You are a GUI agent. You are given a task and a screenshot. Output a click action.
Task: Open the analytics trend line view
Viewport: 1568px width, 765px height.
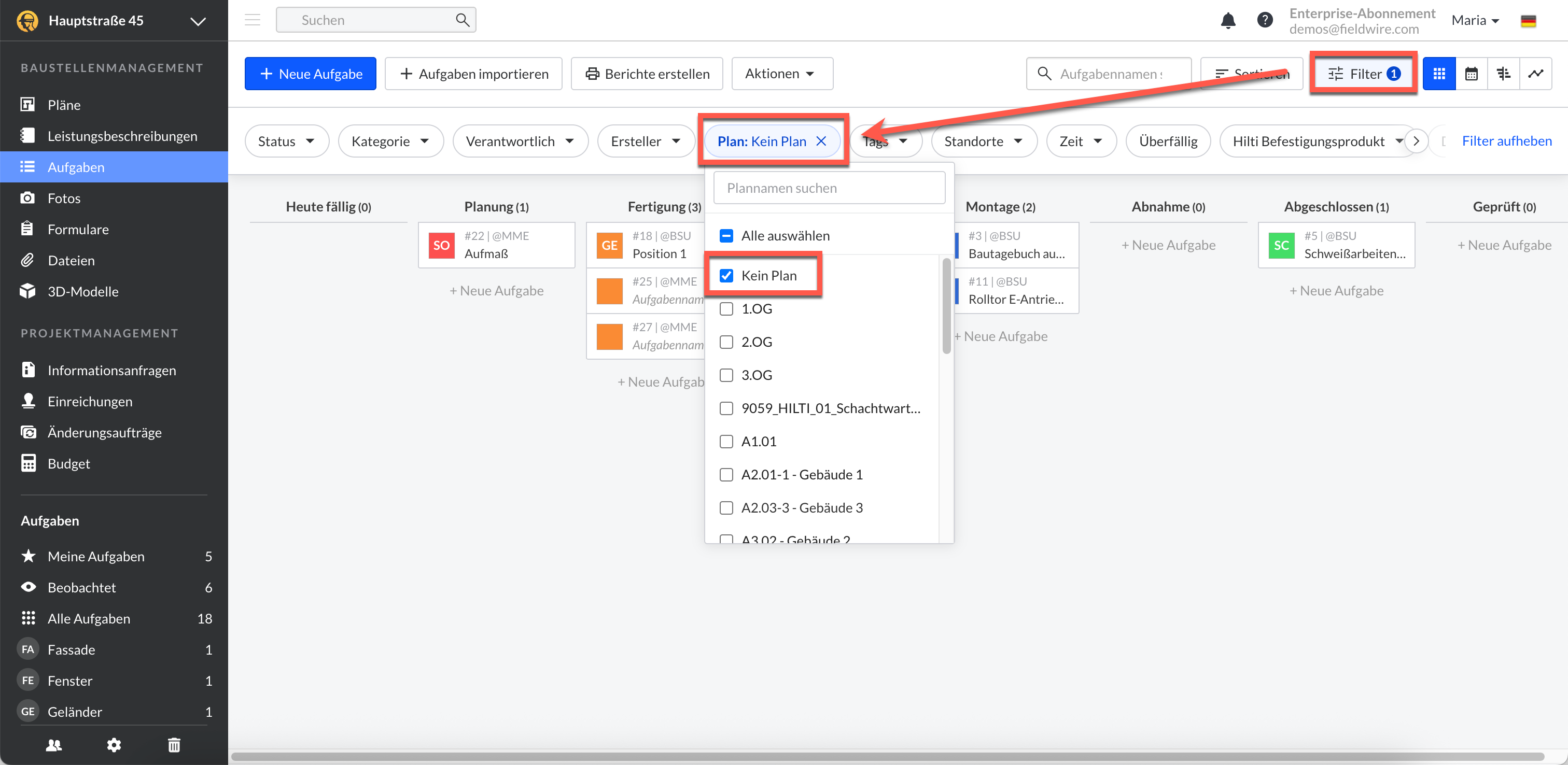1535,74
